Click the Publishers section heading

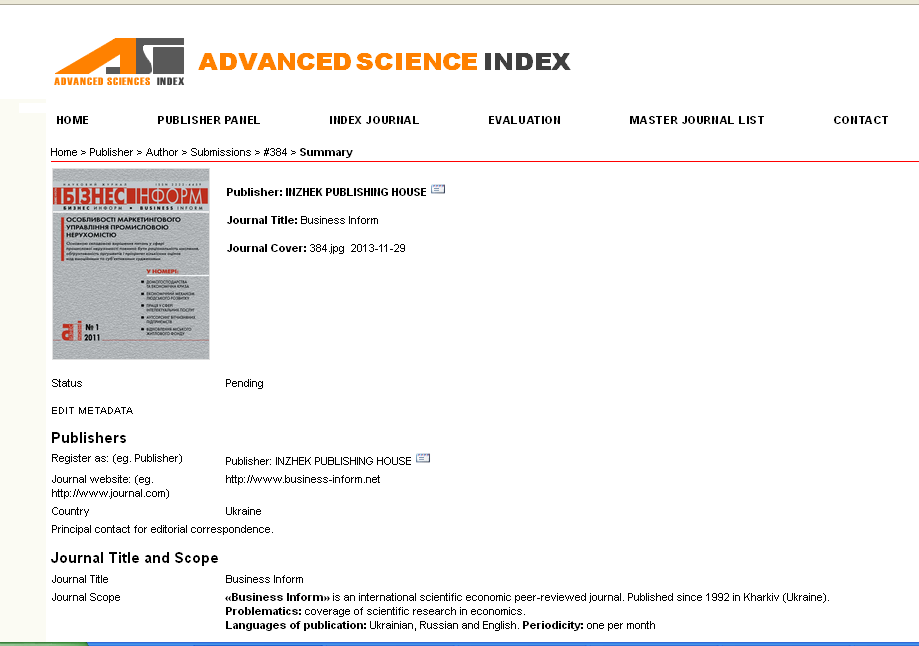click(89, 438)
